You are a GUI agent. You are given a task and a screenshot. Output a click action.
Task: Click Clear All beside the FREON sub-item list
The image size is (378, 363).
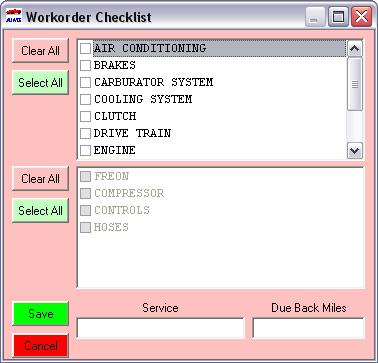point(40,179)
